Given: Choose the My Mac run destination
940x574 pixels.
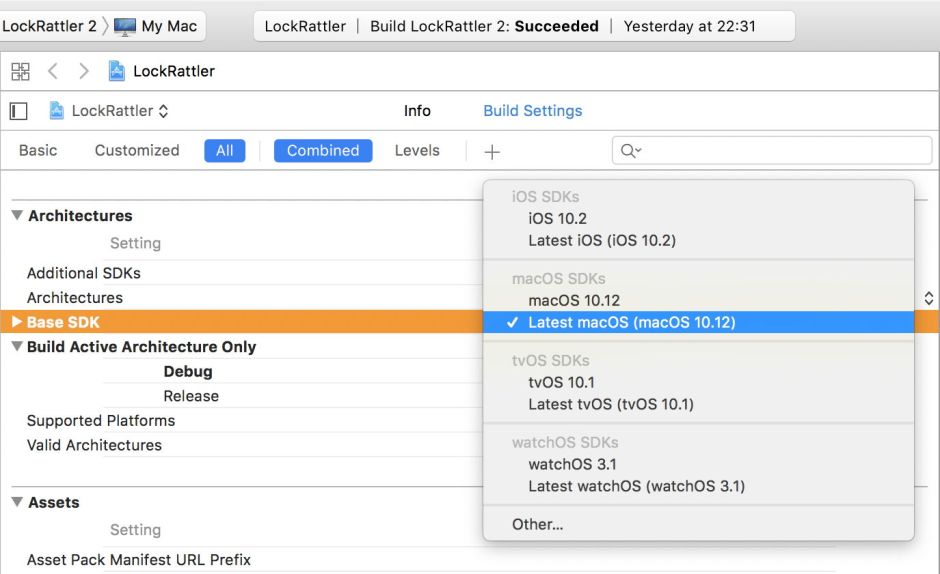Looking at the screenshot, I should click(x=155, y=26).
